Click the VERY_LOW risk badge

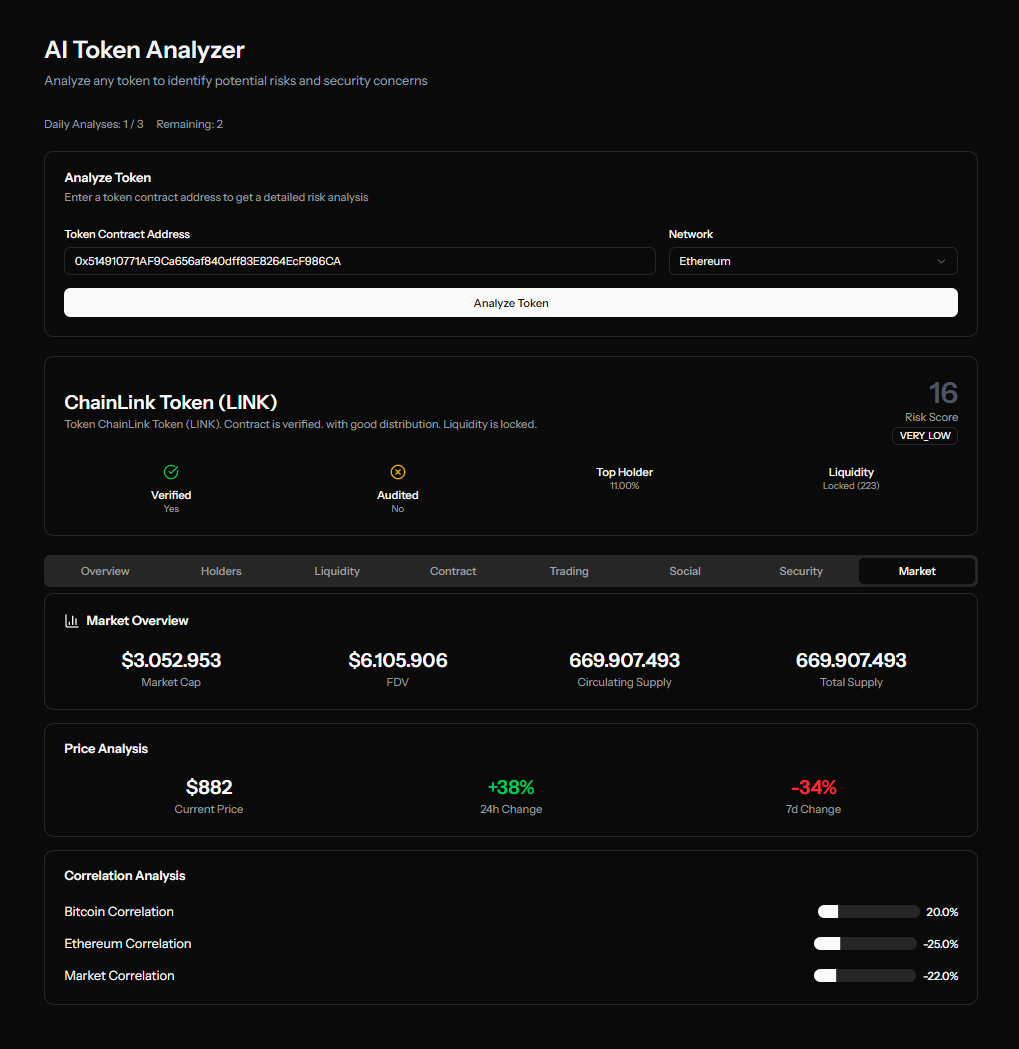click(925, 436)
